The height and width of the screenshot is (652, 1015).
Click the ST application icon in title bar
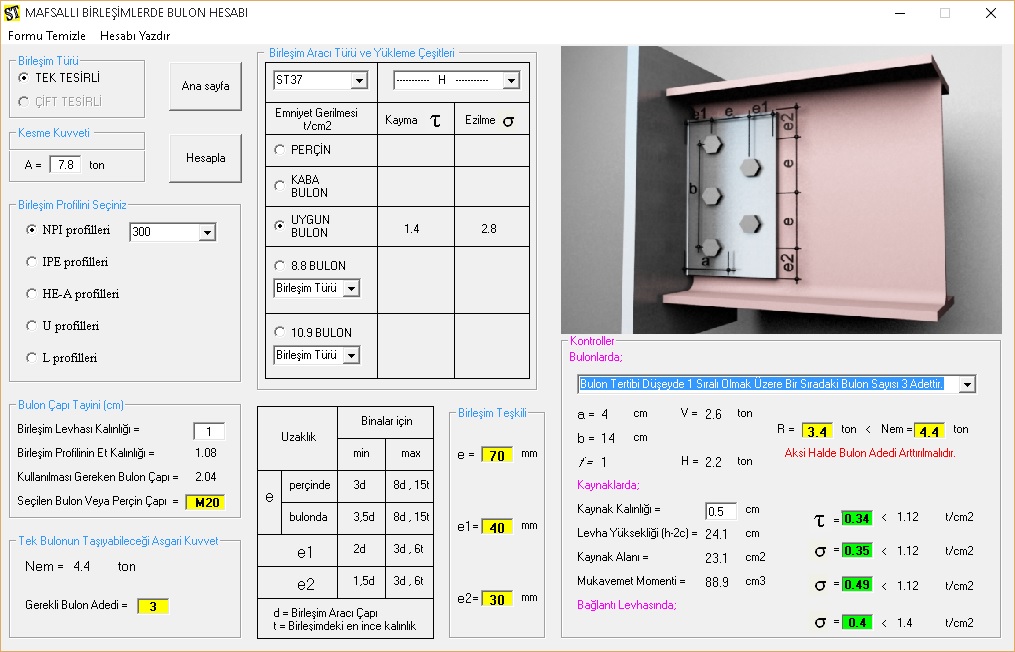coord(12,12)
